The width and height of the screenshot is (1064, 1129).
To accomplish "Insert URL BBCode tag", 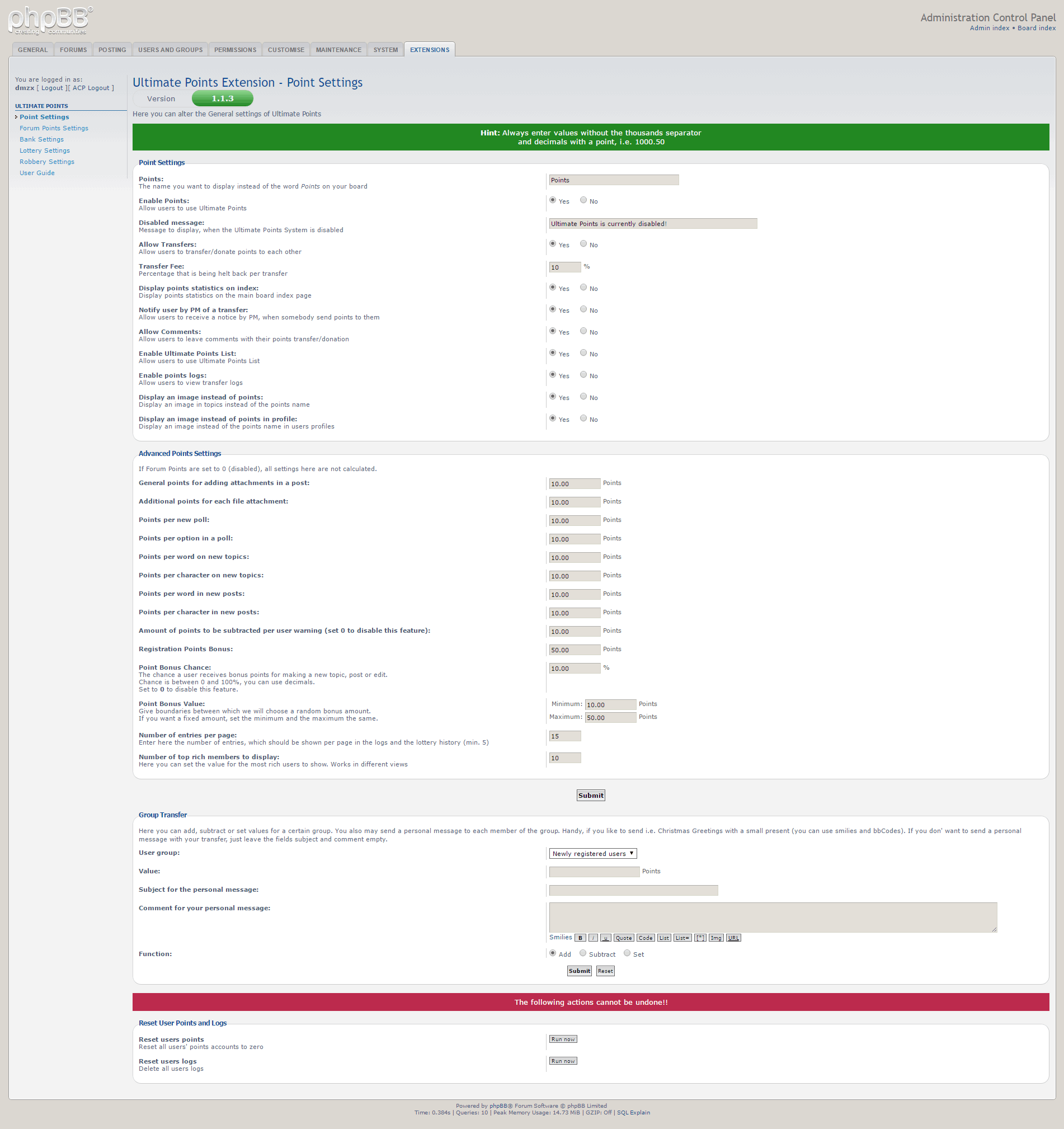I will tap(733, 938).
